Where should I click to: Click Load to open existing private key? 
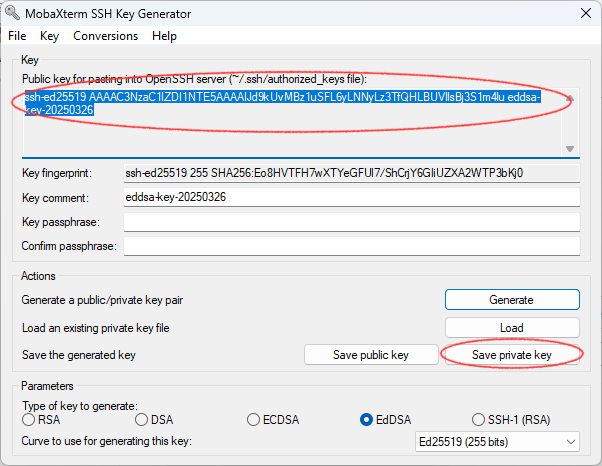tap(511, 327)
